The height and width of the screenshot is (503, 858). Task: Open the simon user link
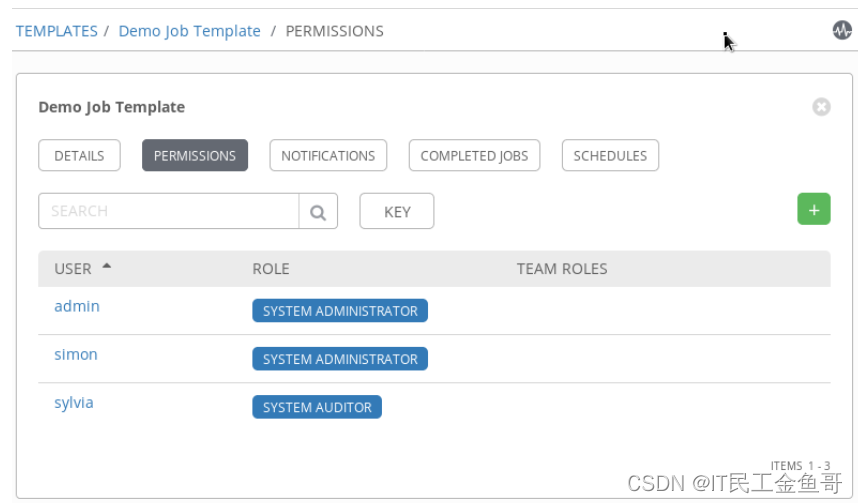[x=76, y=354]
